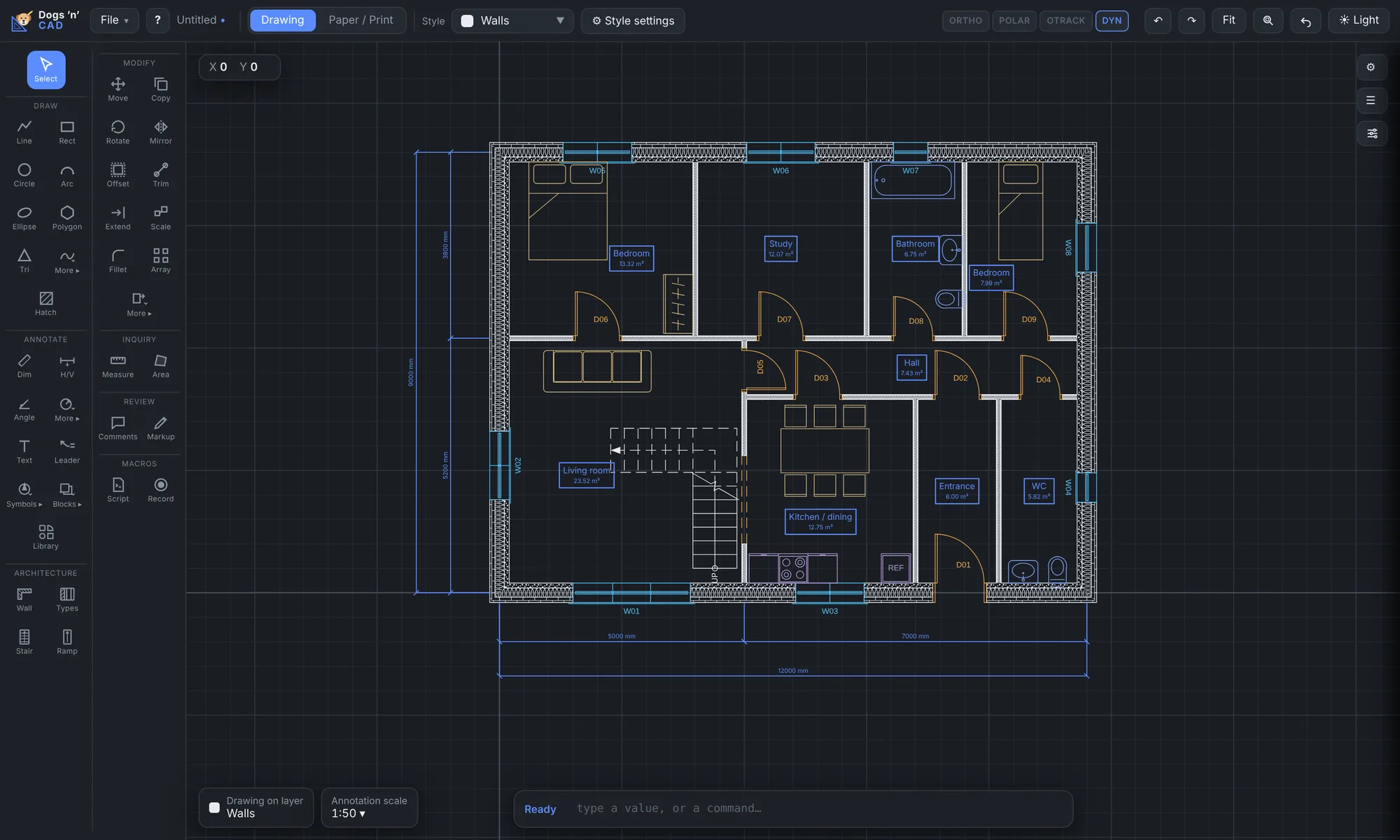Screen dimensions: 1400x840
Task: Expand More modify tools
Action: click(x=139, y=304)
